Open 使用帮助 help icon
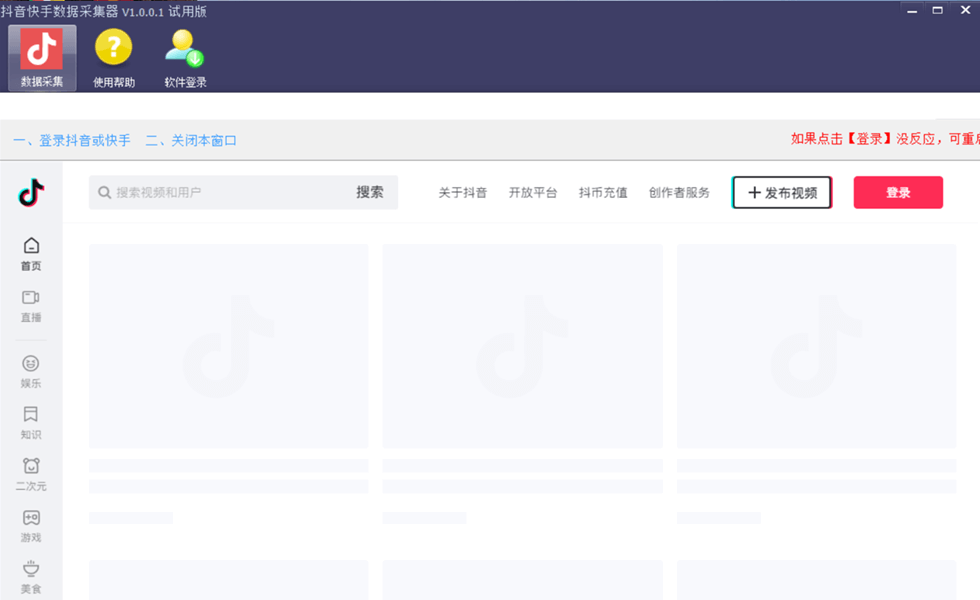 tap(114, 58)
